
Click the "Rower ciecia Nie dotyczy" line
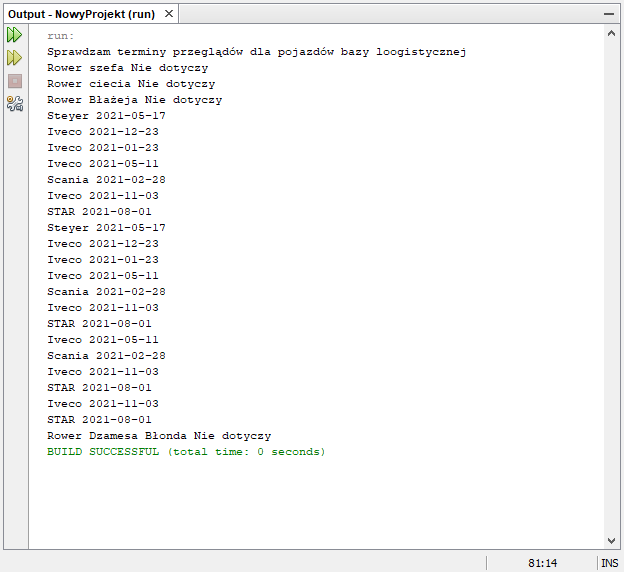click(x=131, y=84)
